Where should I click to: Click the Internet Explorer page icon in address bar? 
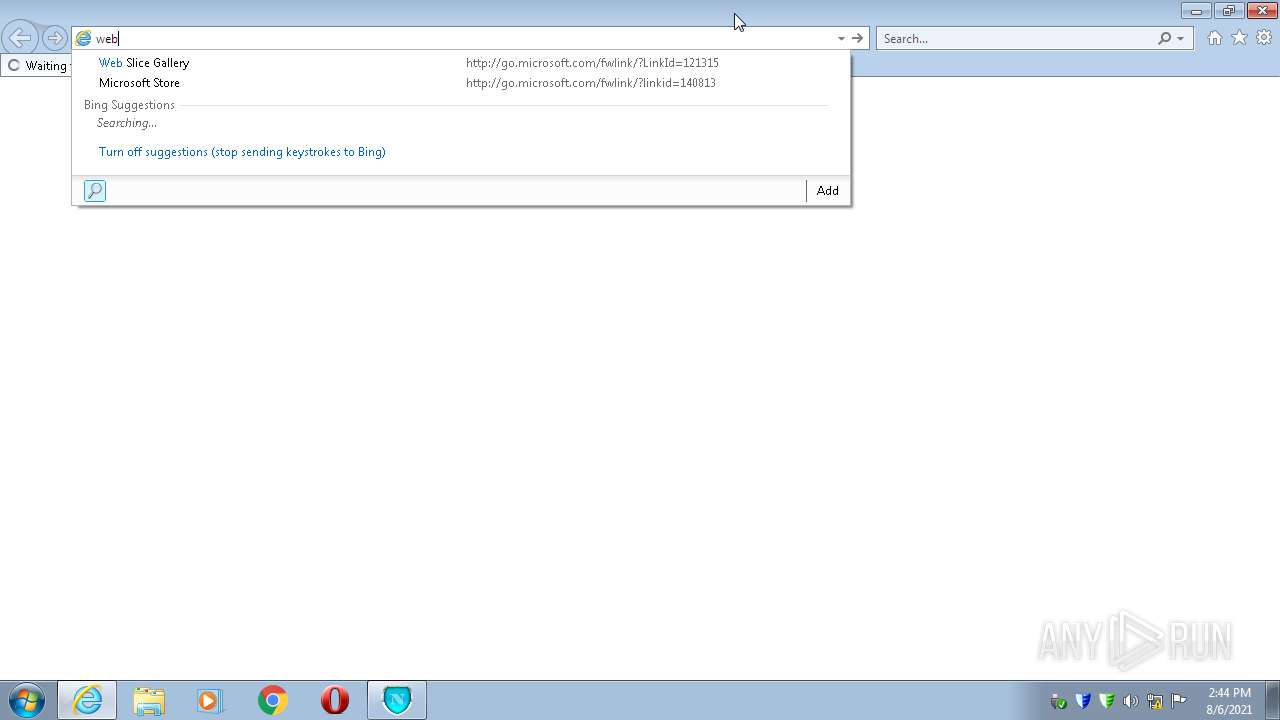point(84,38)
